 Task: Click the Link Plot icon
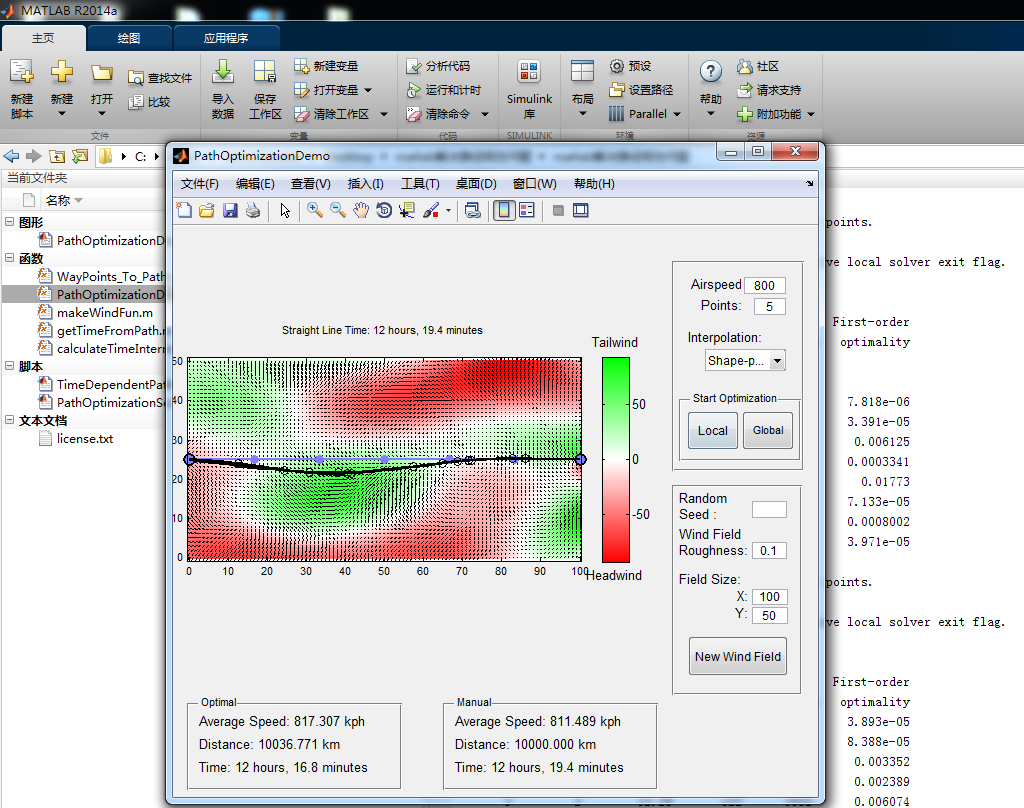472,210
